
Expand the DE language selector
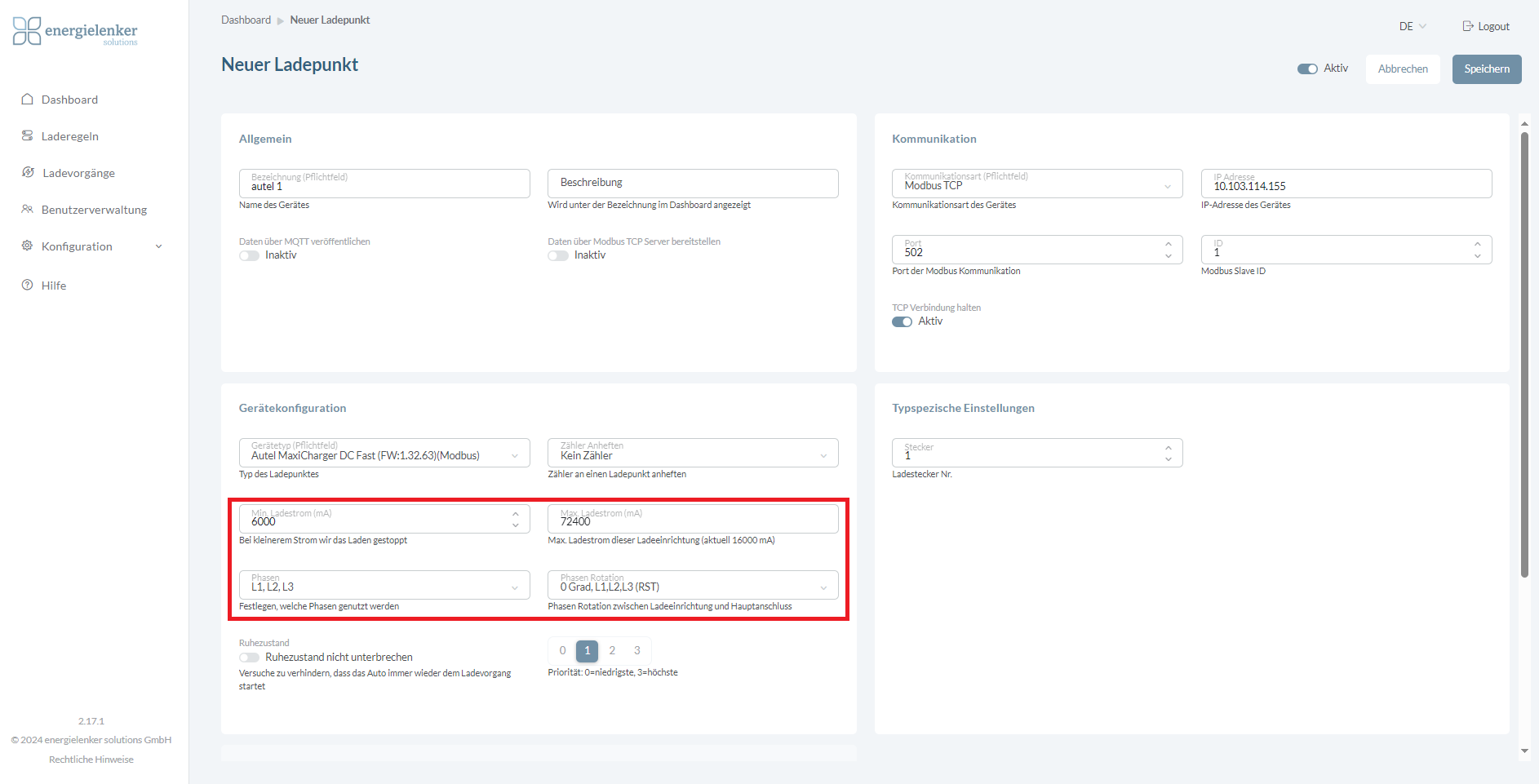(1413, 26)
